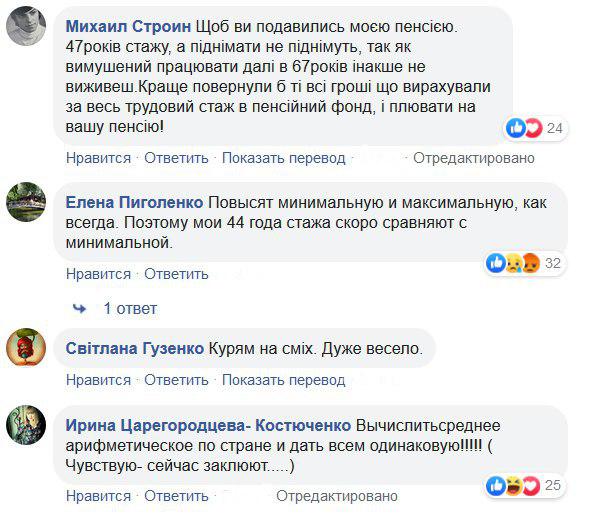Reply to Михаил Строин's comment

pos(176,158)
